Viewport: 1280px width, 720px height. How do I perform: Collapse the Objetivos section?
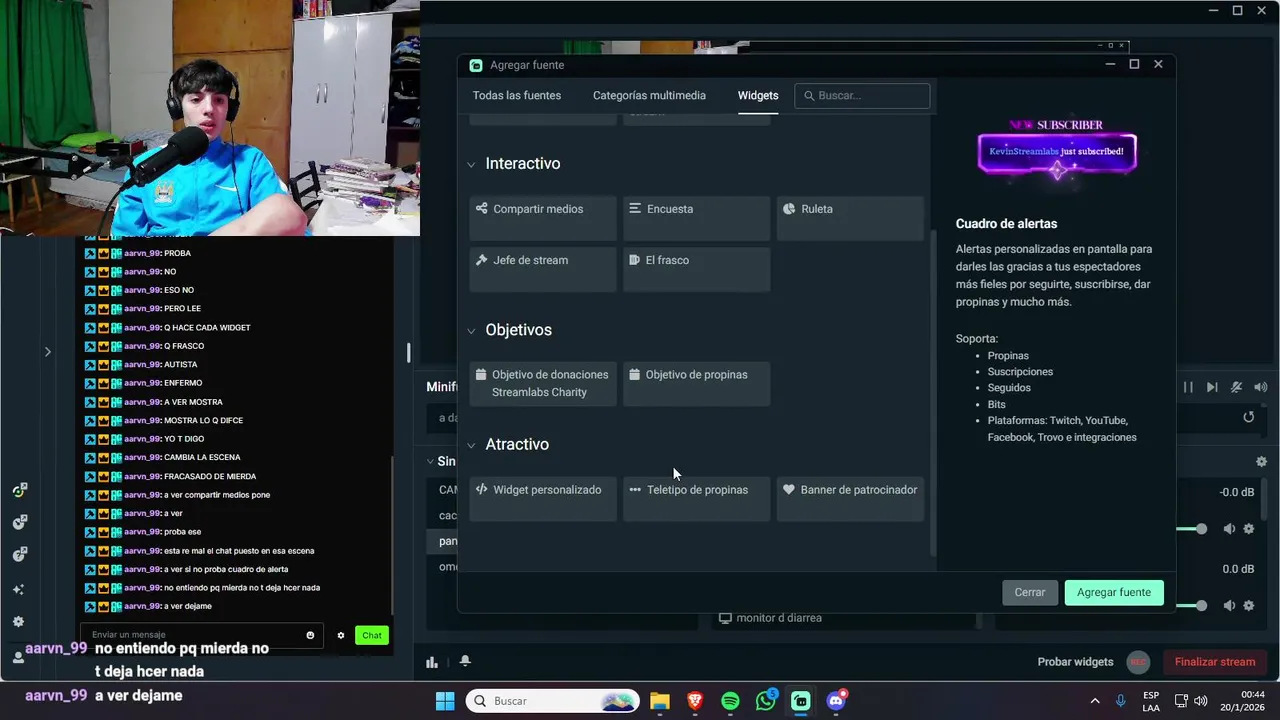[471, 331]
